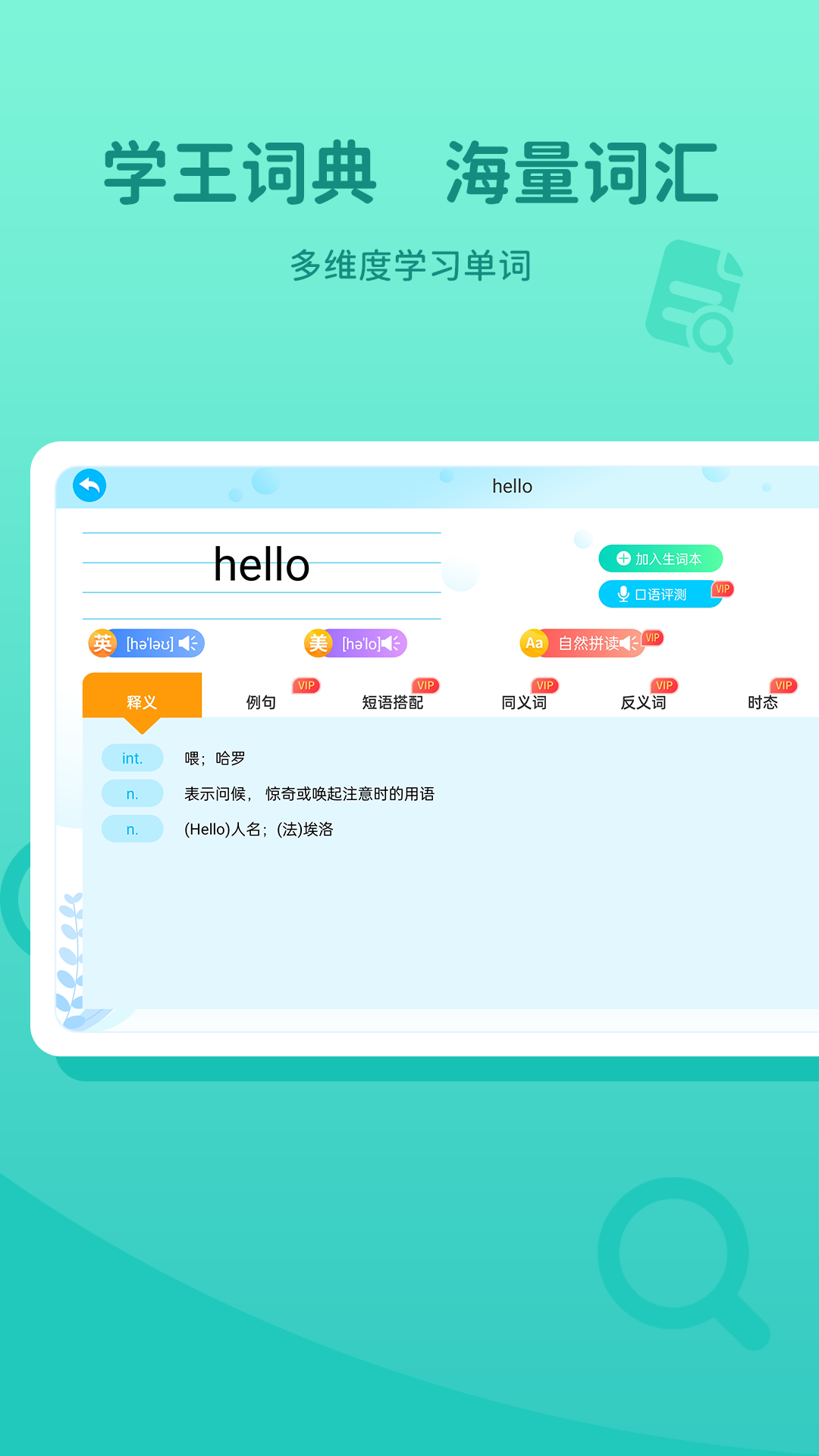Tap the int. part-of-speech label
Screen dimensions: 819x1456
coord(133,758)
